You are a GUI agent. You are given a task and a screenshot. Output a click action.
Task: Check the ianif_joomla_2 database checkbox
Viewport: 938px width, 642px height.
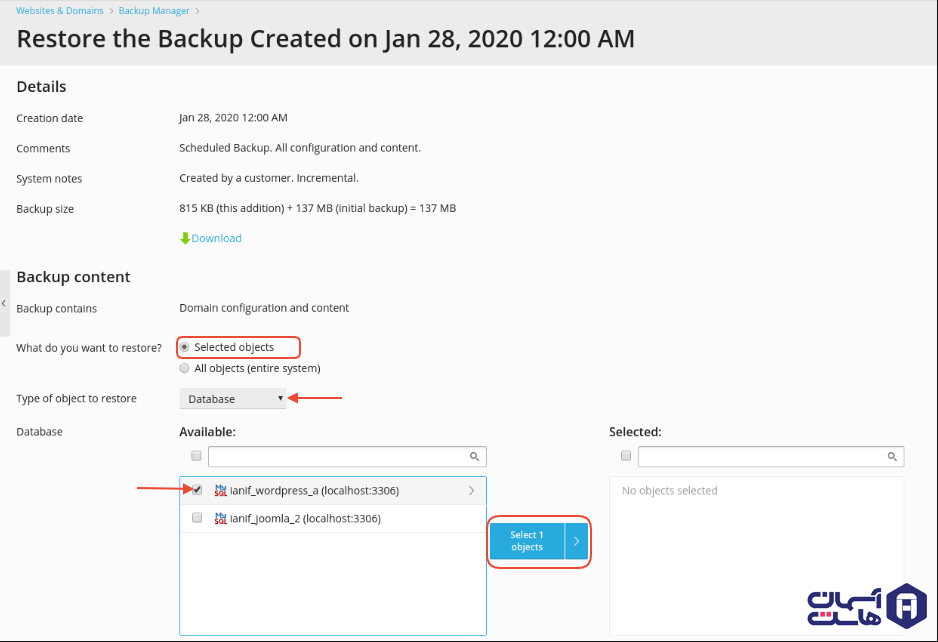[x=197, y=518]
